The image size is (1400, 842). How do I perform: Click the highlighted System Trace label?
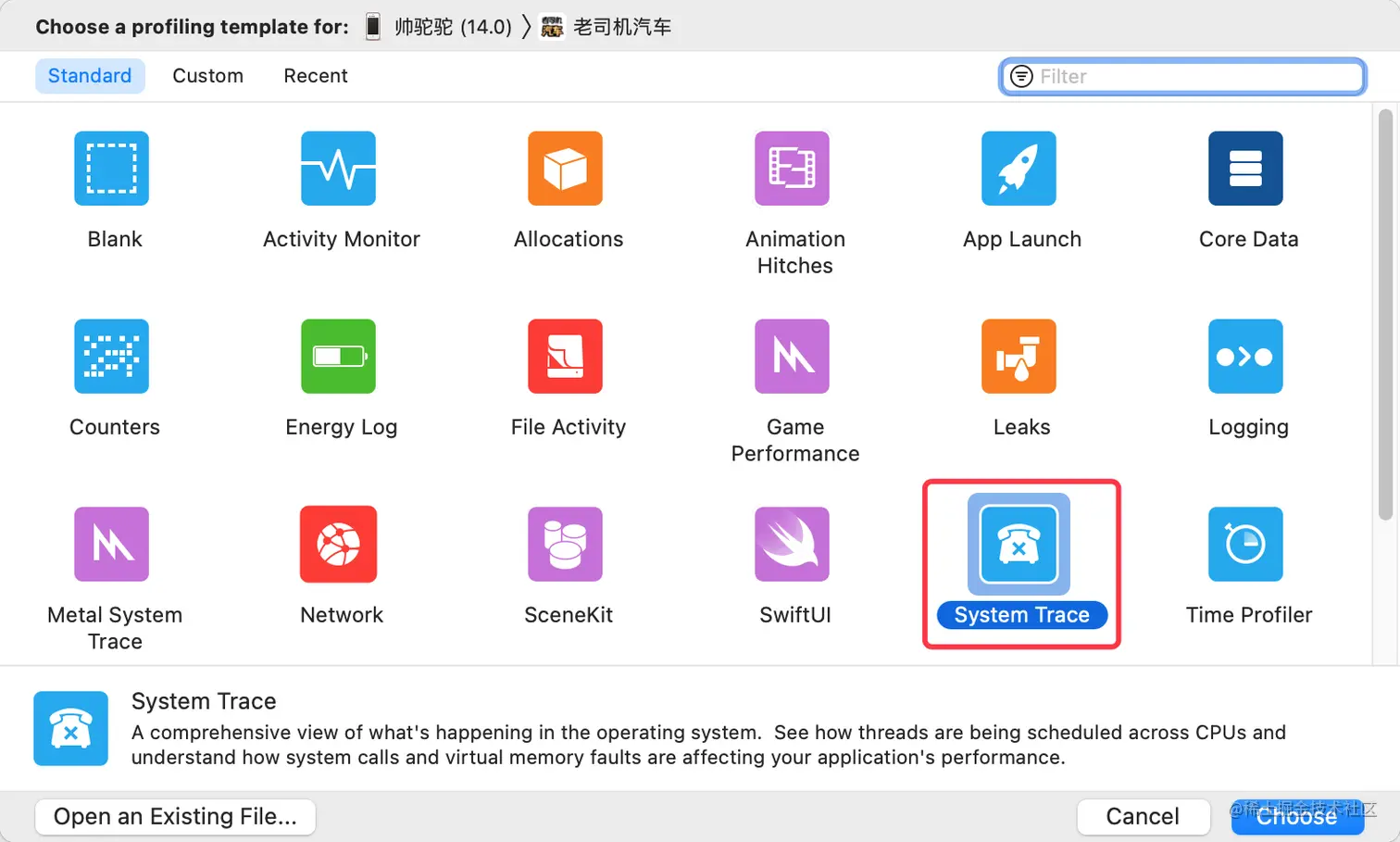[x=1021, y=615]
